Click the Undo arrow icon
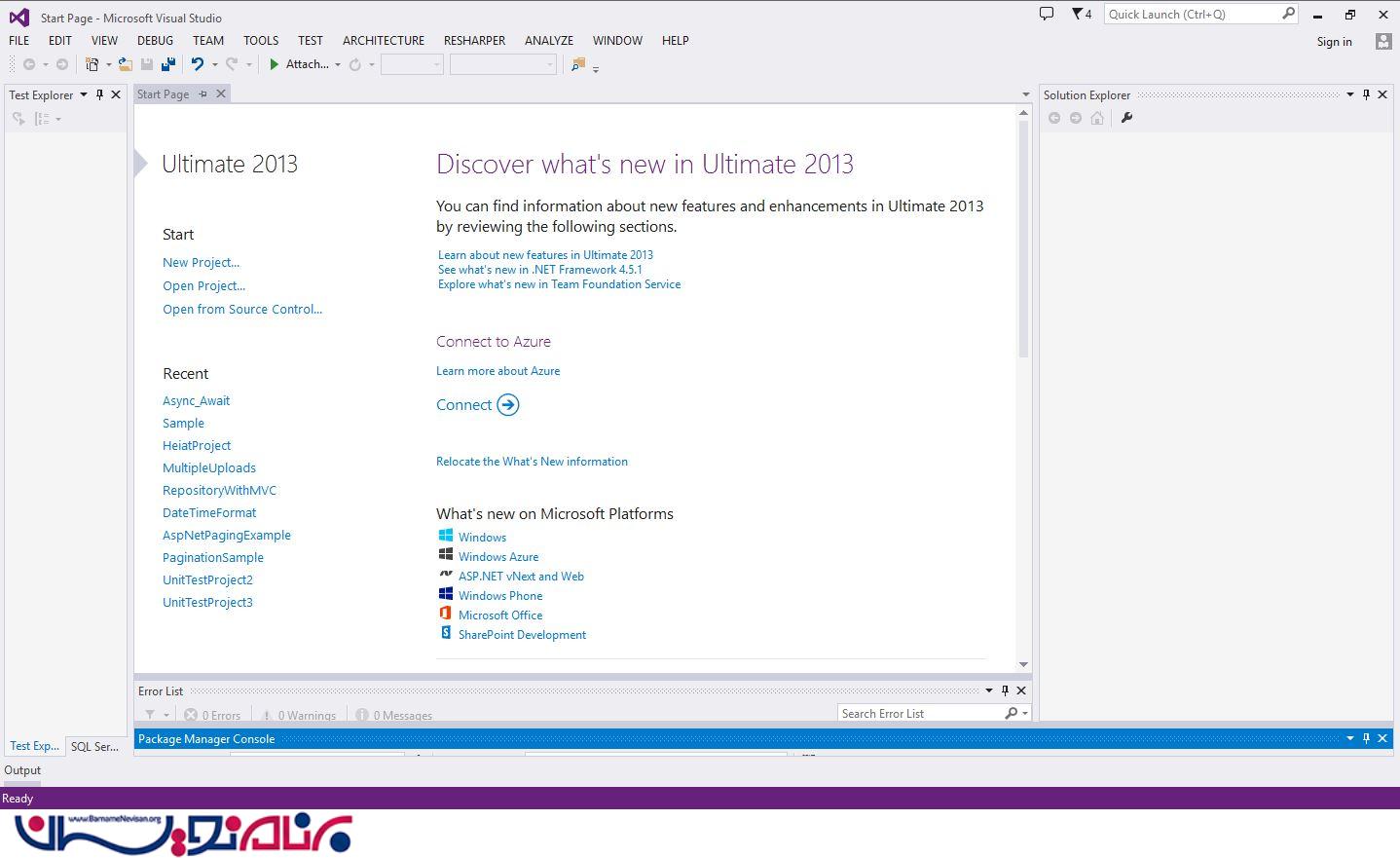This screenshot has width=1400, height=858. click(198, 64)
